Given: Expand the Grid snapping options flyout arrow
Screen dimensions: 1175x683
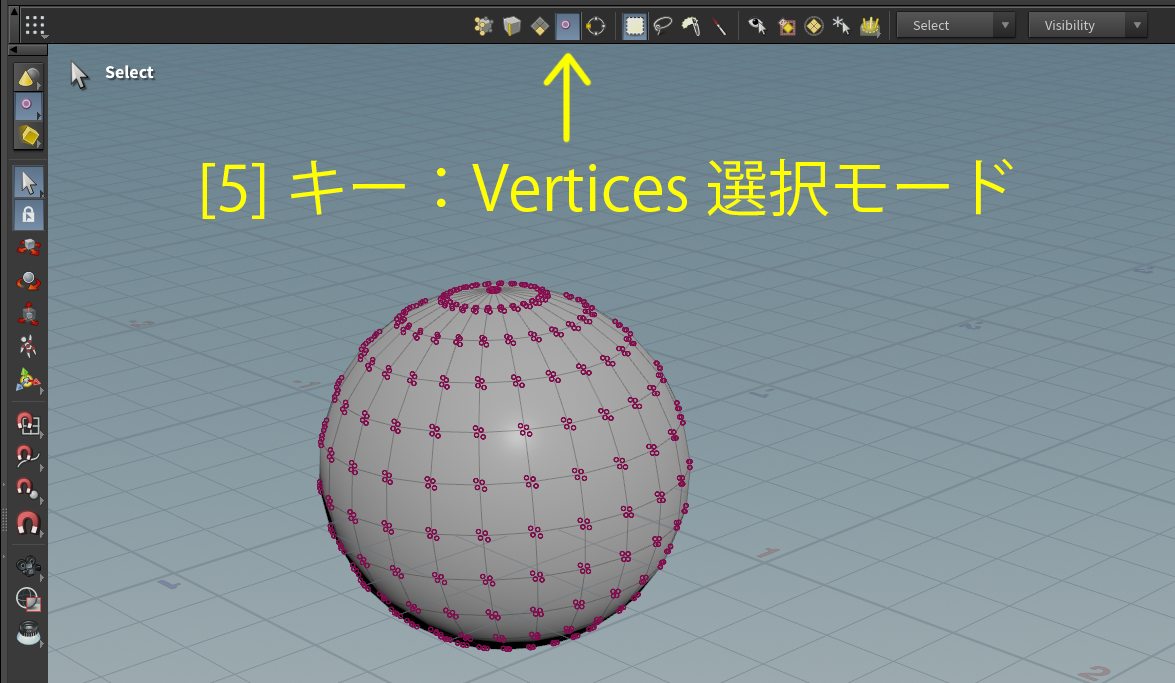Looking at the screenshot, I should click(x=41, y=435).
